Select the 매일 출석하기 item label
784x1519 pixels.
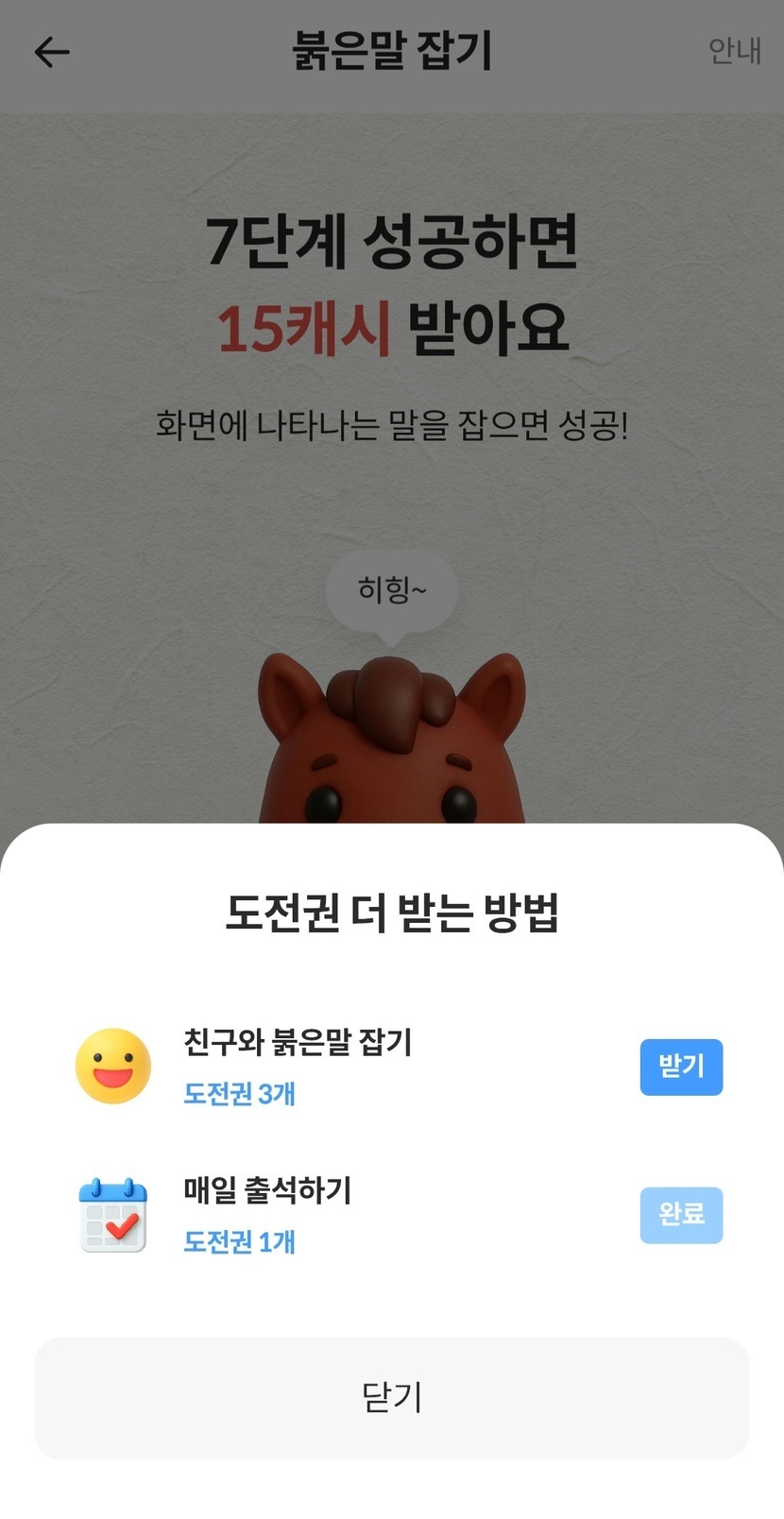pyautogui.click(x=267, y=1190)
